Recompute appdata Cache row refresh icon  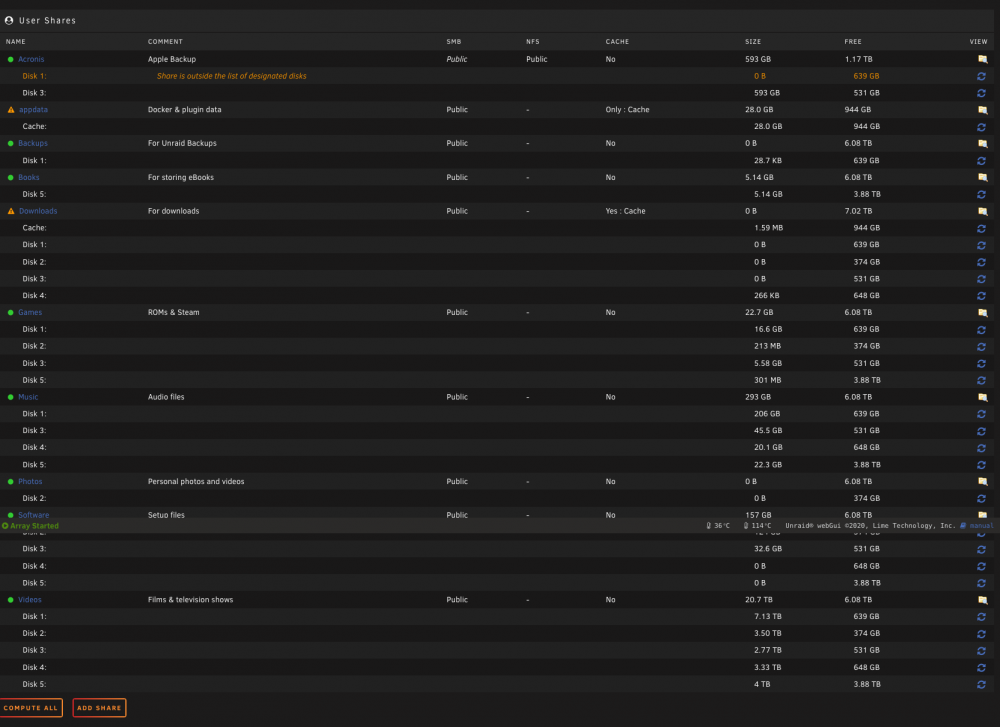point(982,127)
